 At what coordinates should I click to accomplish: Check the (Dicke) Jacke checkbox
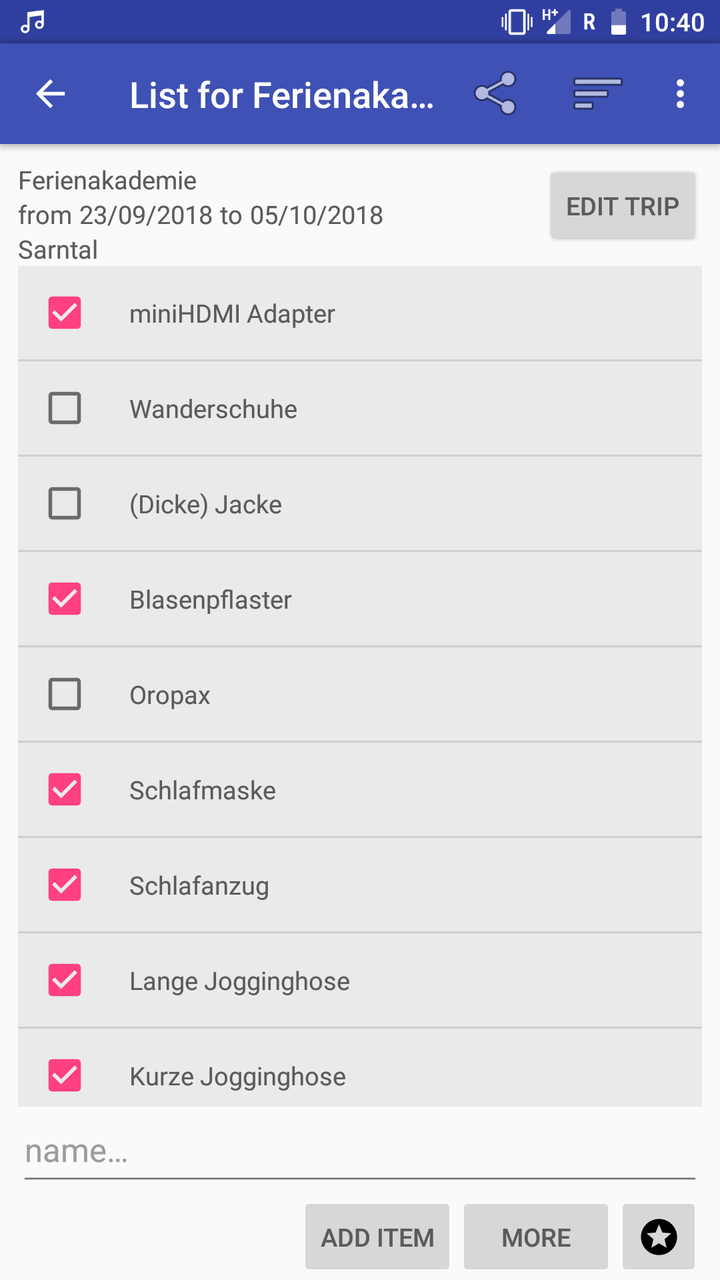[x=65, y=504]
